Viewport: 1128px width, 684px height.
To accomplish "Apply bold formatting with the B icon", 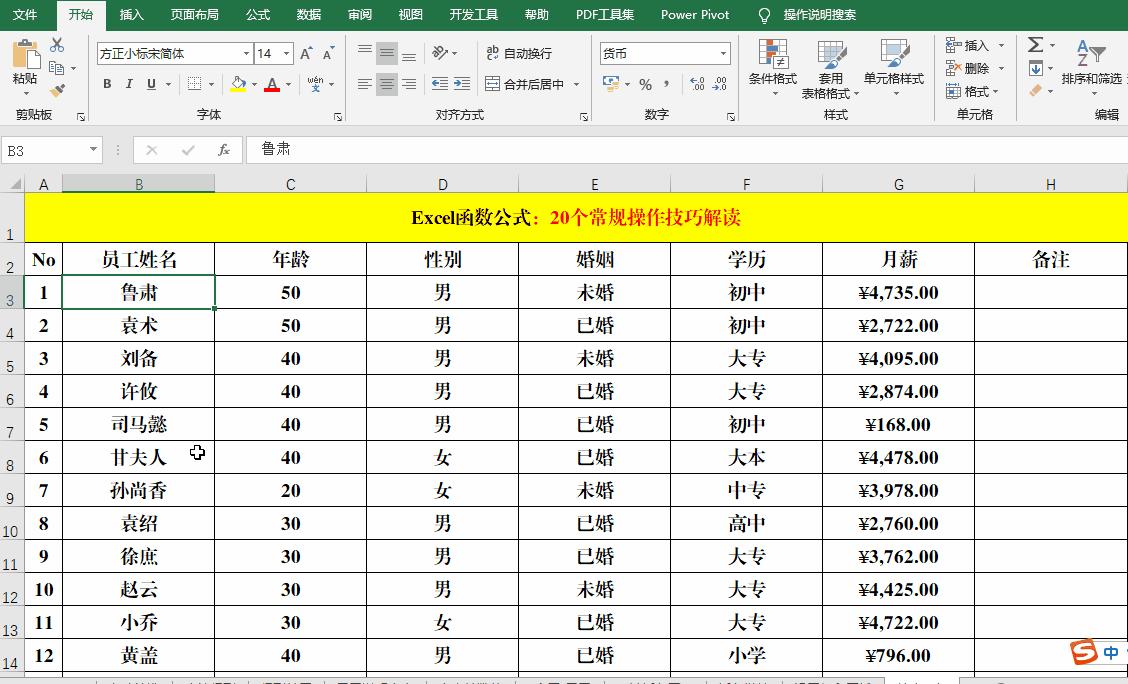I will pos(107,84).
